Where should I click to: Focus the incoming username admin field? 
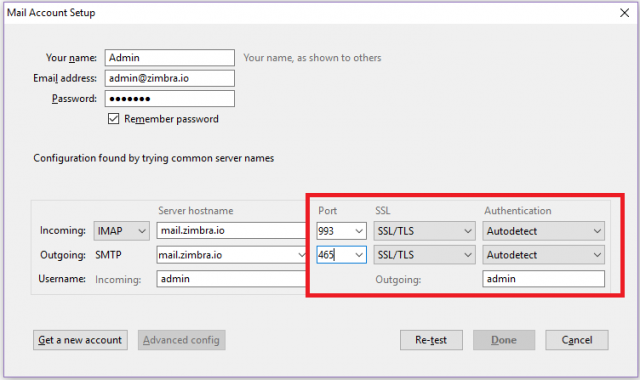coord(231,279)
